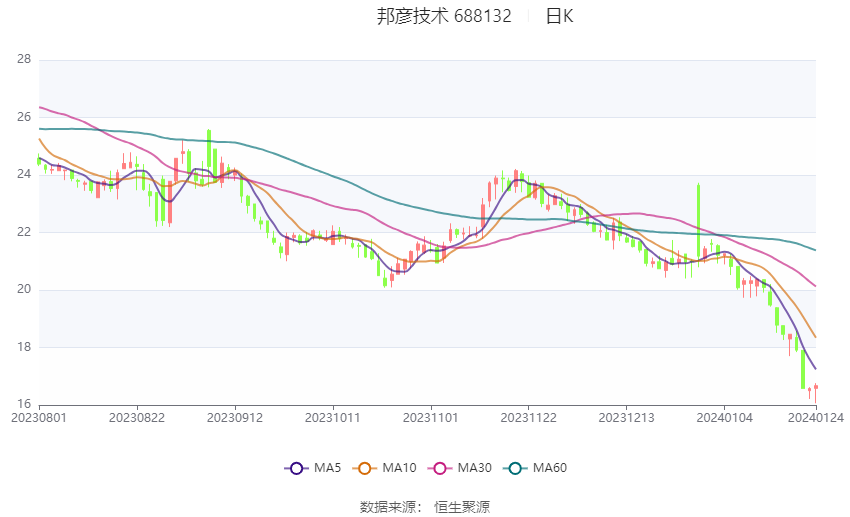Click the x-axis date label 20231011
This screenshot has width=850, height=517.
(333, 418)
